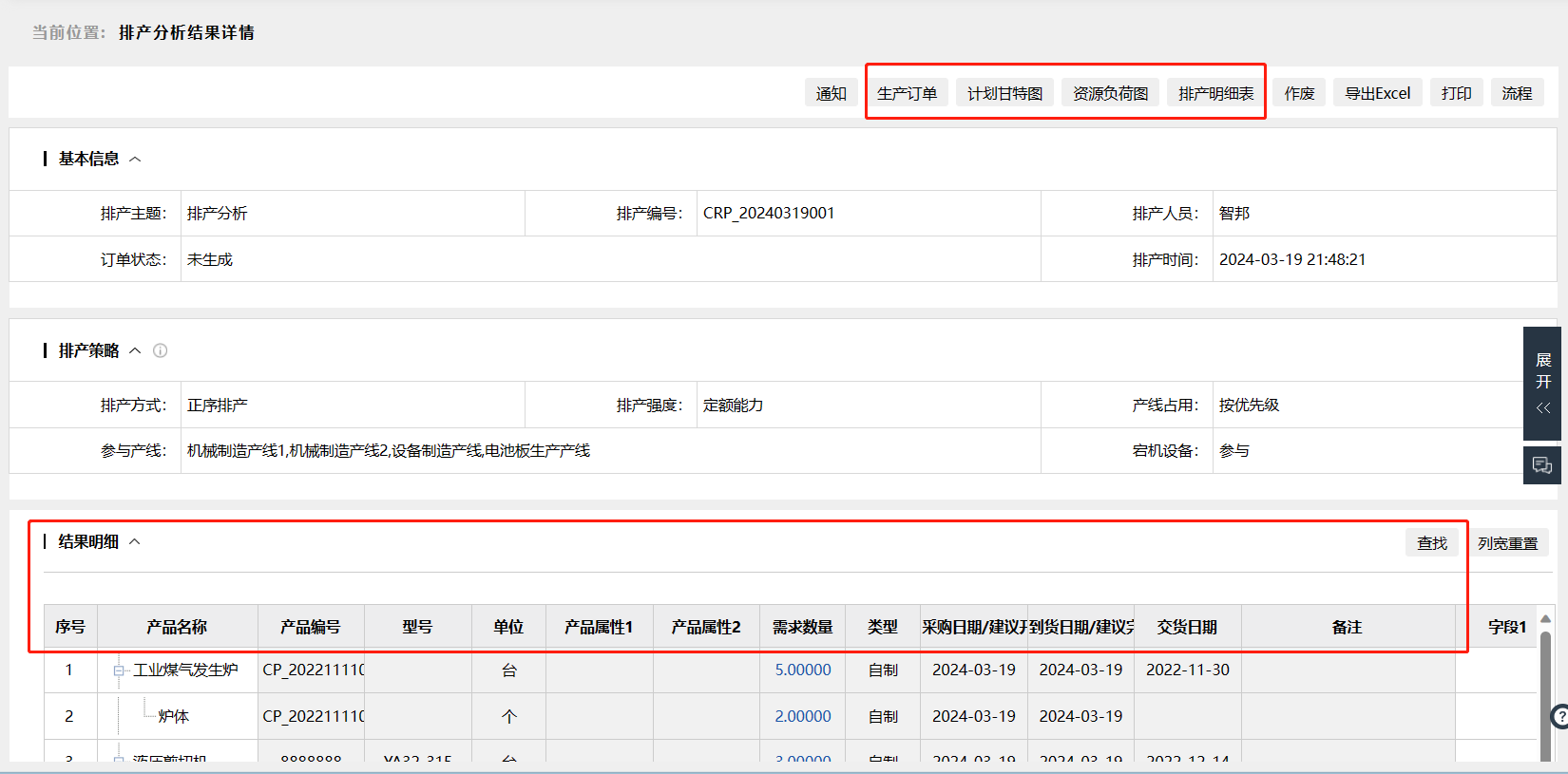
Task: Click the 排产主题 value 排产分析
Action: coord(218,214)
